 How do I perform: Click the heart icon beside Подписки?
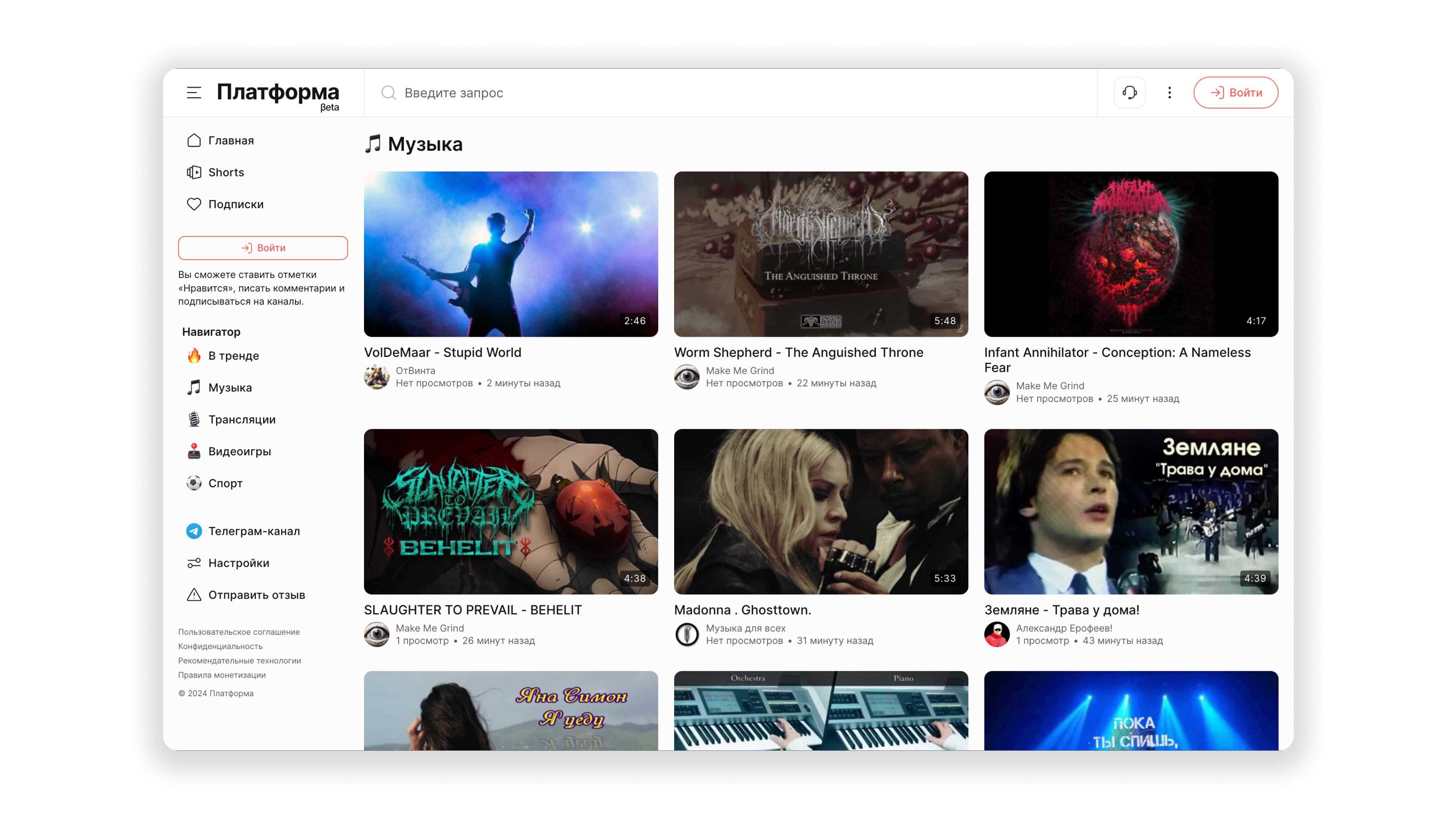[194, 204]
